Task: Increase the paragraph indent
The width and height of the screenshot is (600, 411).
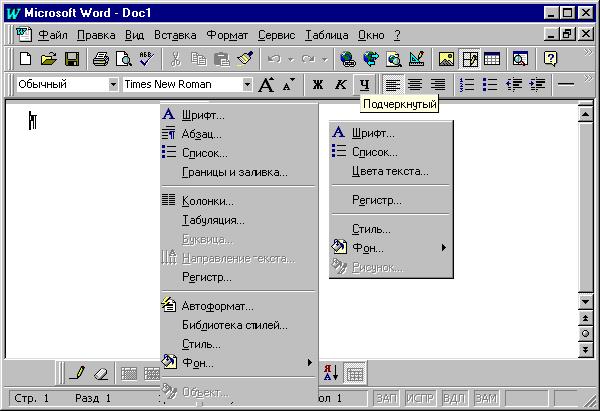Action: 537,85
